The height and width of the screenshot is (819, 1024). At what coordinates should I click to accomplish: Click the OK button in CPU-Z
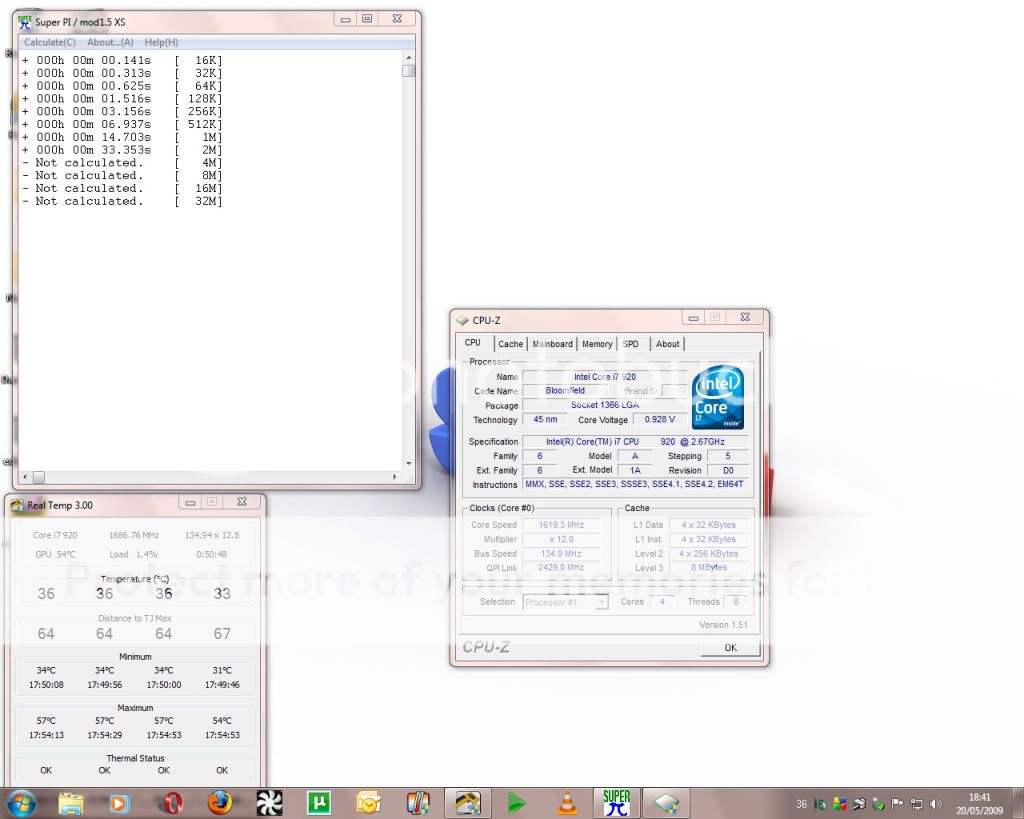click(730, 647)
